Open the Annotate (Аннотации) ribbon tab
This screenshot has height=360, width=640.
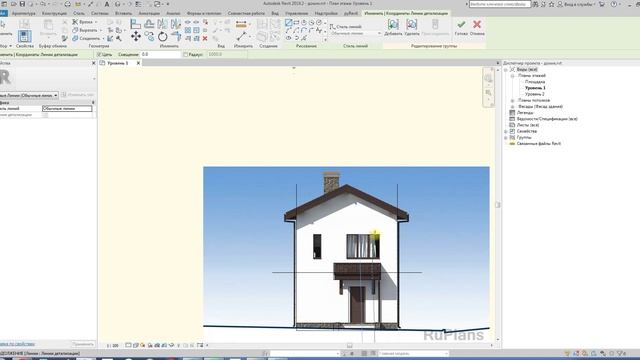149,13
